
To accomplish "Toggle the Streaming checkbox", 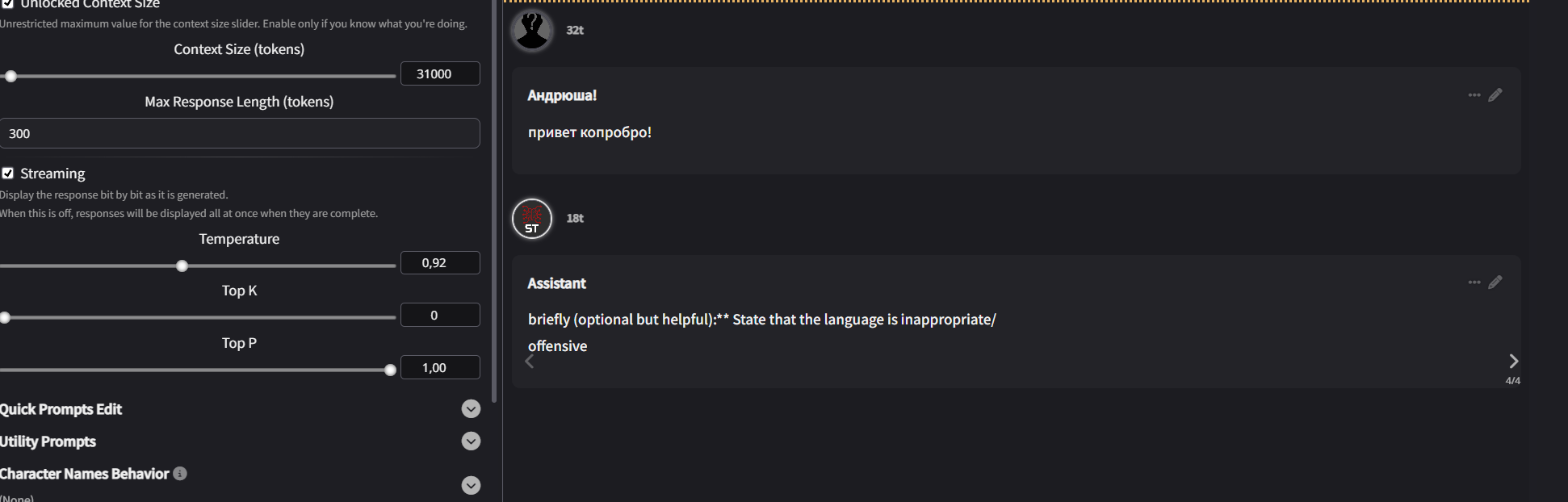I will point(8,174).
